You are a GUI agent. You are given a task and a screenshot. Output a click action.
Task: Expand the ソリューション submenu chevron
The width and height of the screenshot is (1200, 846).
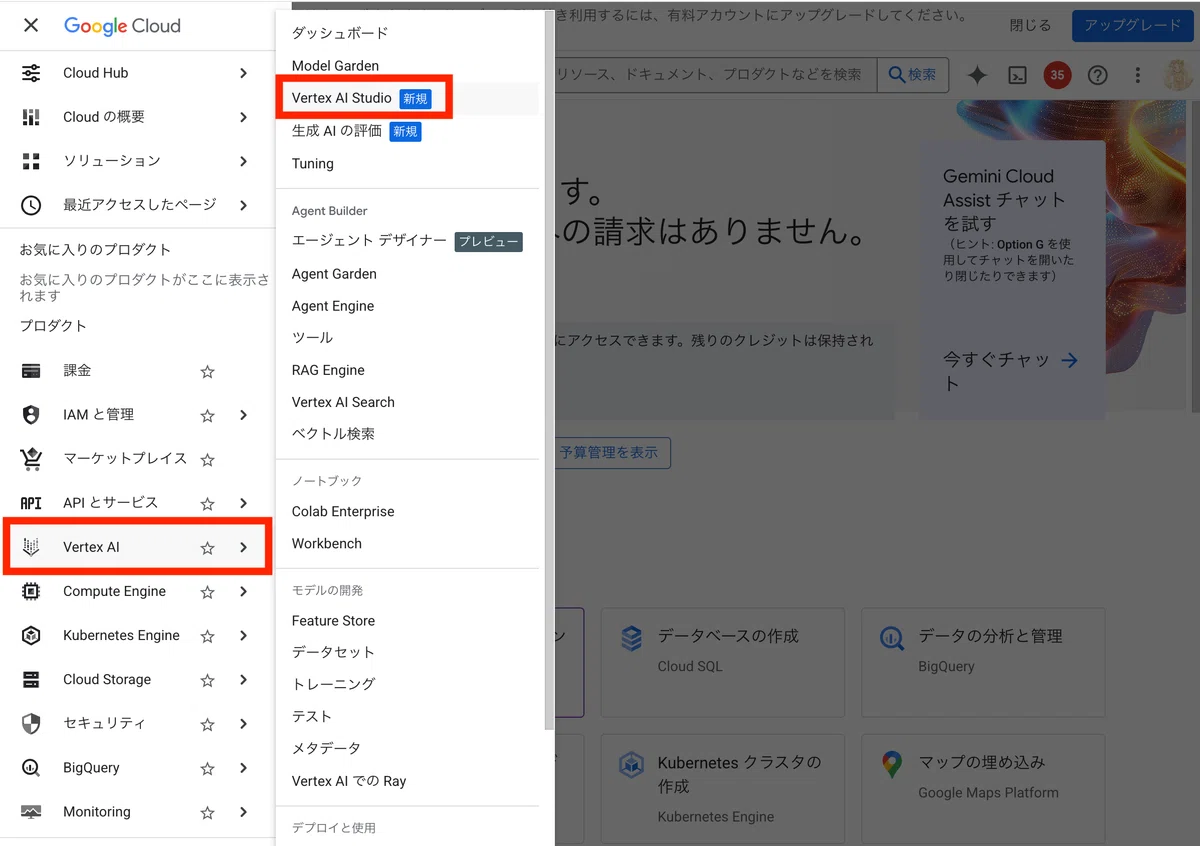pos(243,161)
